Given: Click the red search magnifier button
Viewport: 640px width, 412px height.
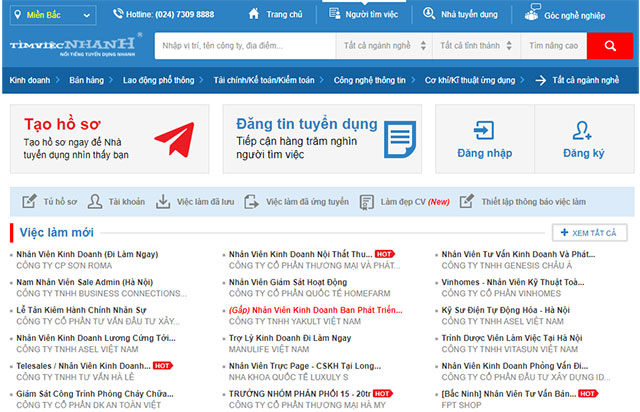Looking at the screenshot, I should 610,46.
